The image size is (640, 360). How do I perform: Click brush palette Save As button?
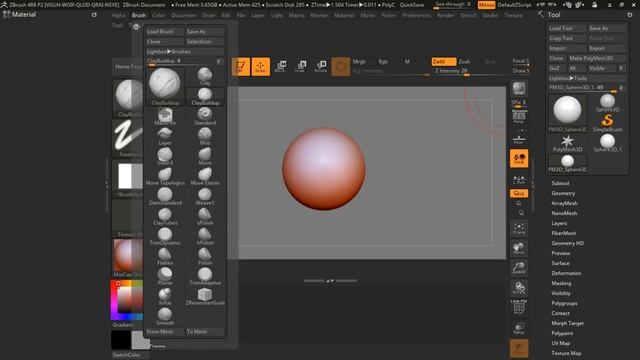click(204, 31)
